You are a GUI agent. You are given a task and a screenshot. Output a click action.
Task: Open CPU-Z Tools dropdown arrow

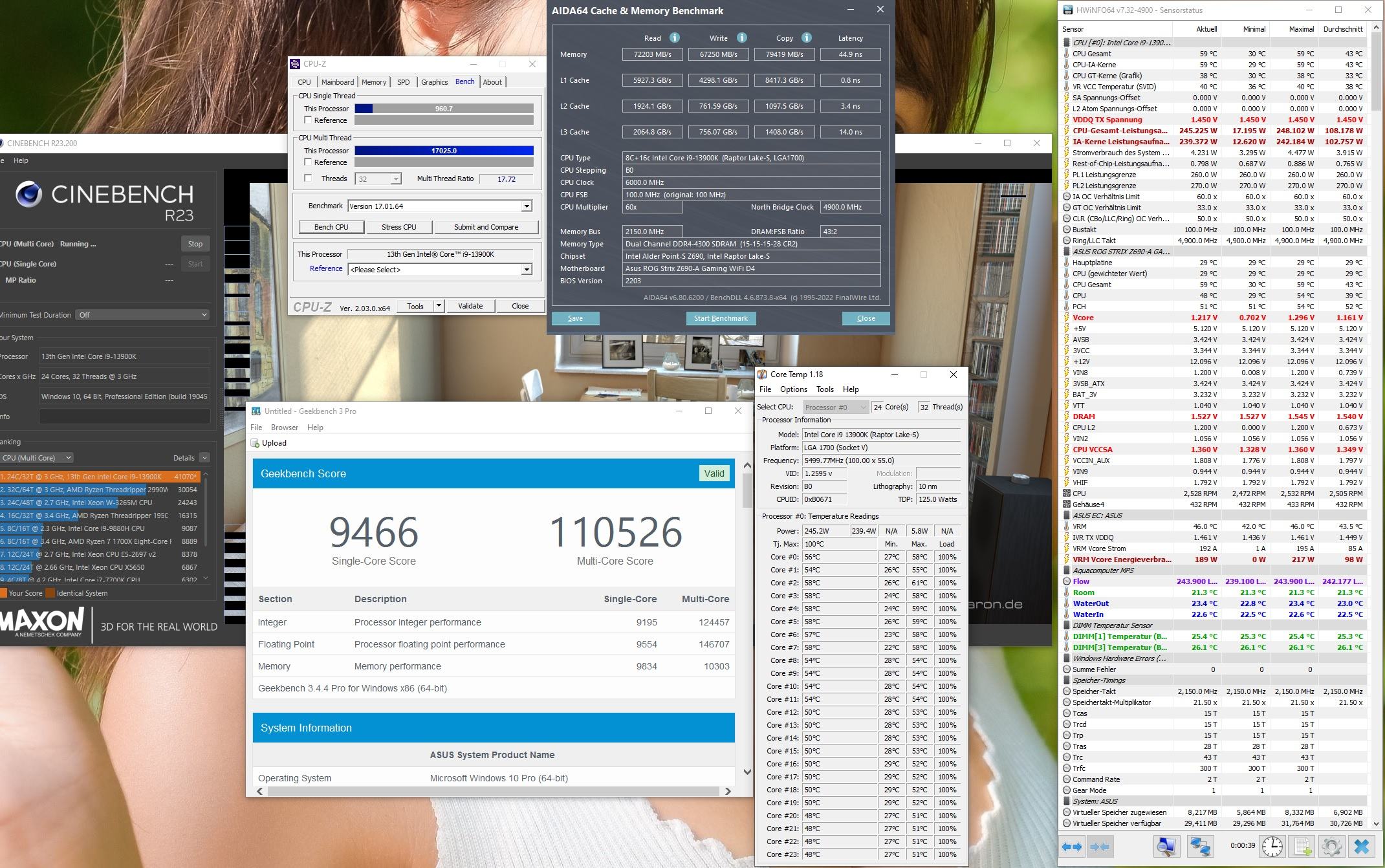coord(439,306)
